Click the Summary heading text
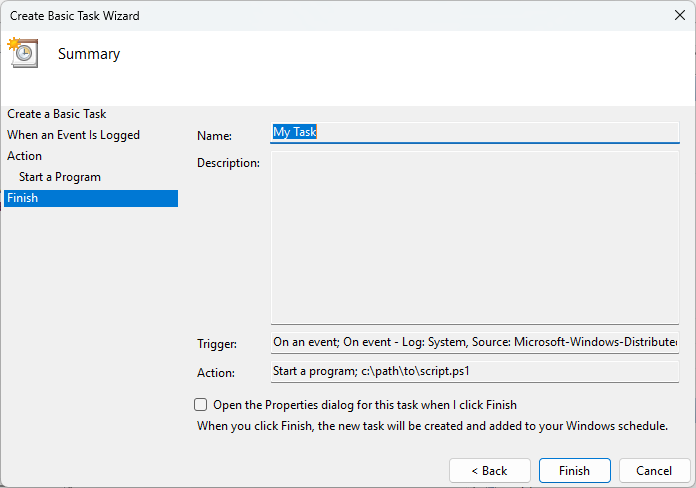696x488 pixels. pyautogui.click(x=89, y=54)
